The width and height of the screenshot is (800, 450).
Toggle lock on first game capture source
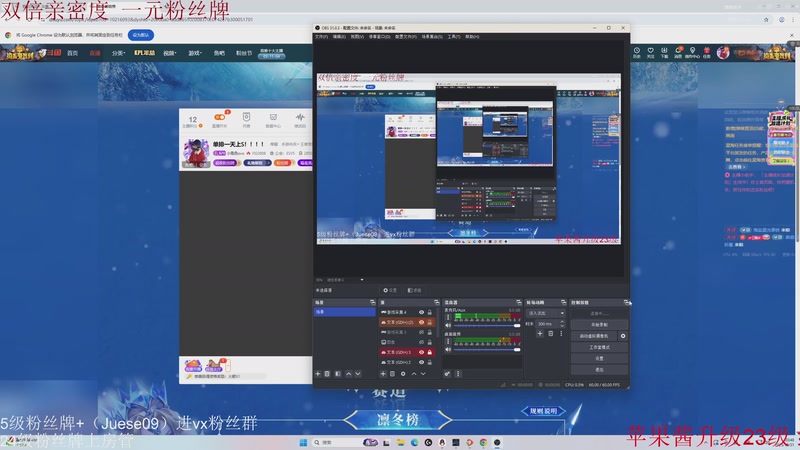point(430,312)
